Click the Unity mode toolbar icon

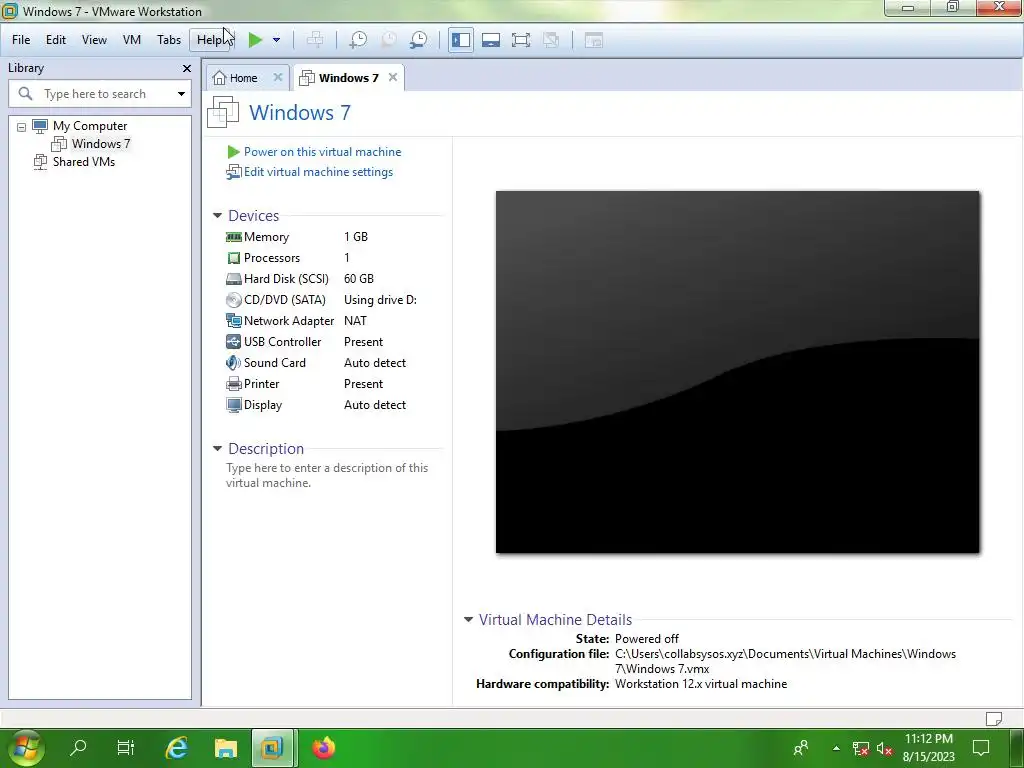click(x=551, y=40)
